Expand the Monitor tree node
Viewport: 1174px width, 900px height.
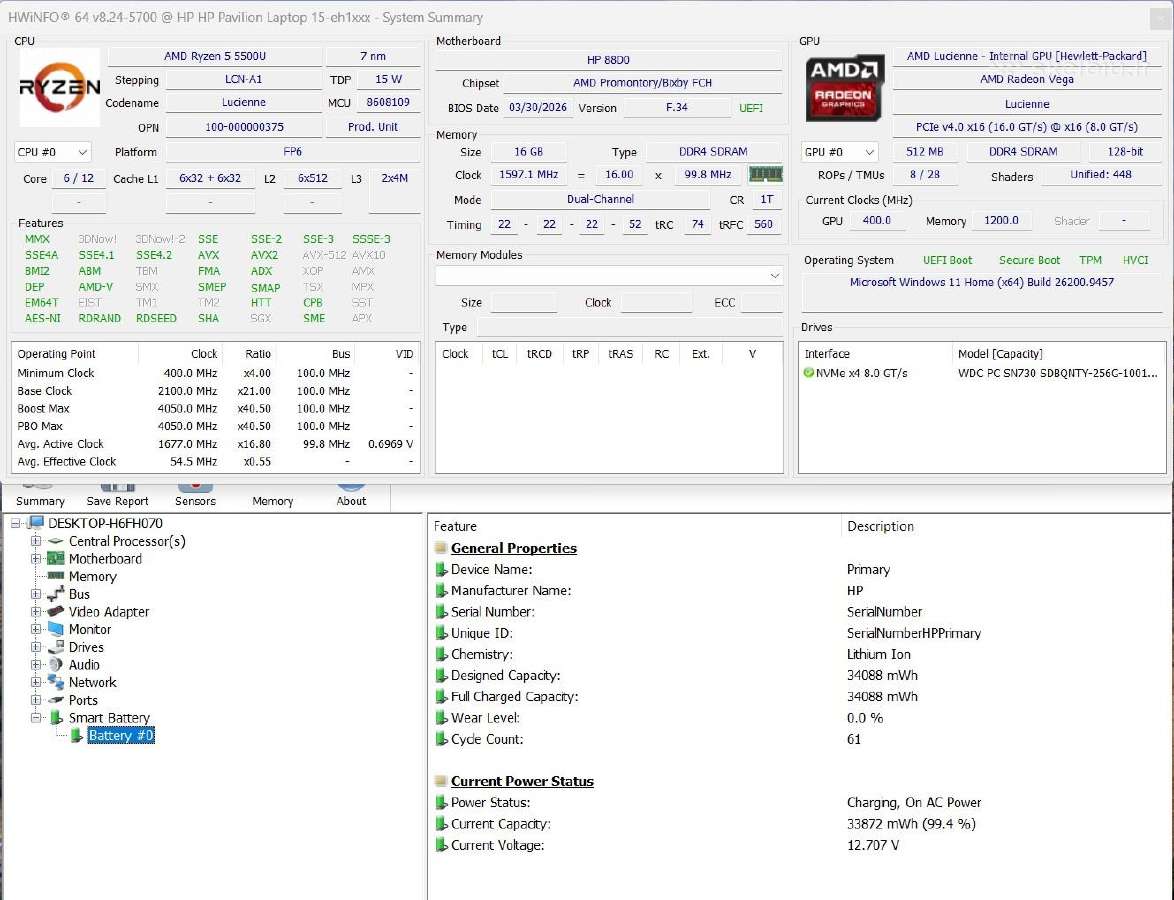point(35,629)
